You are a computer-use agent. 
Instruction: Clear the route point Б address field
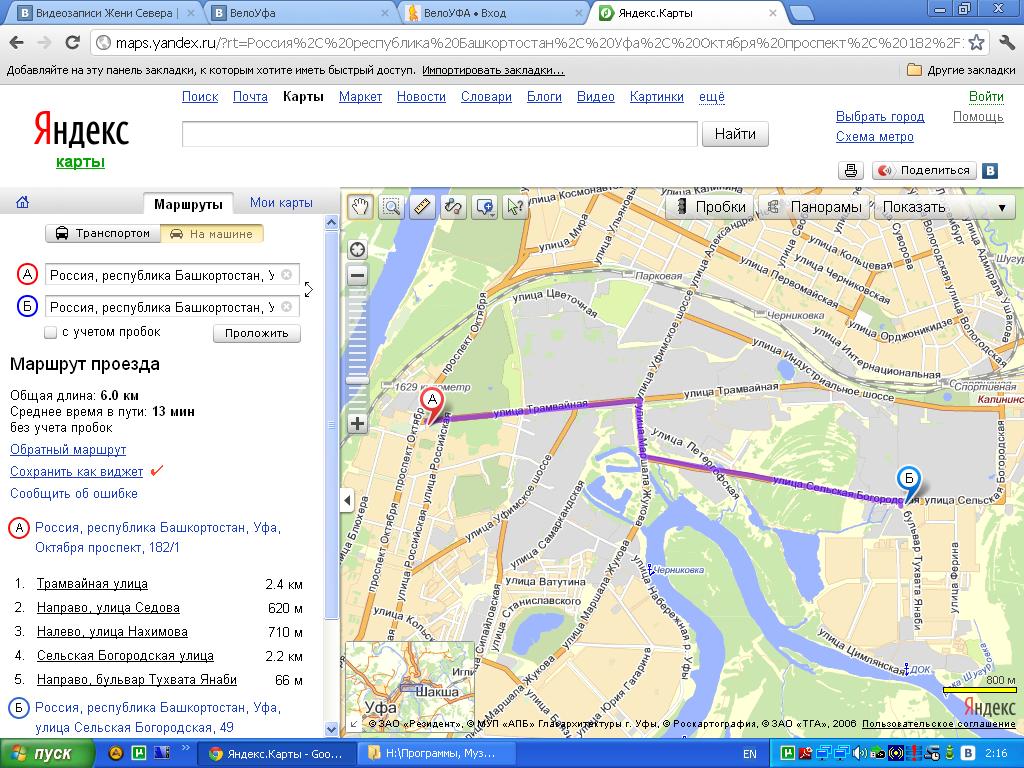point(287,307)
